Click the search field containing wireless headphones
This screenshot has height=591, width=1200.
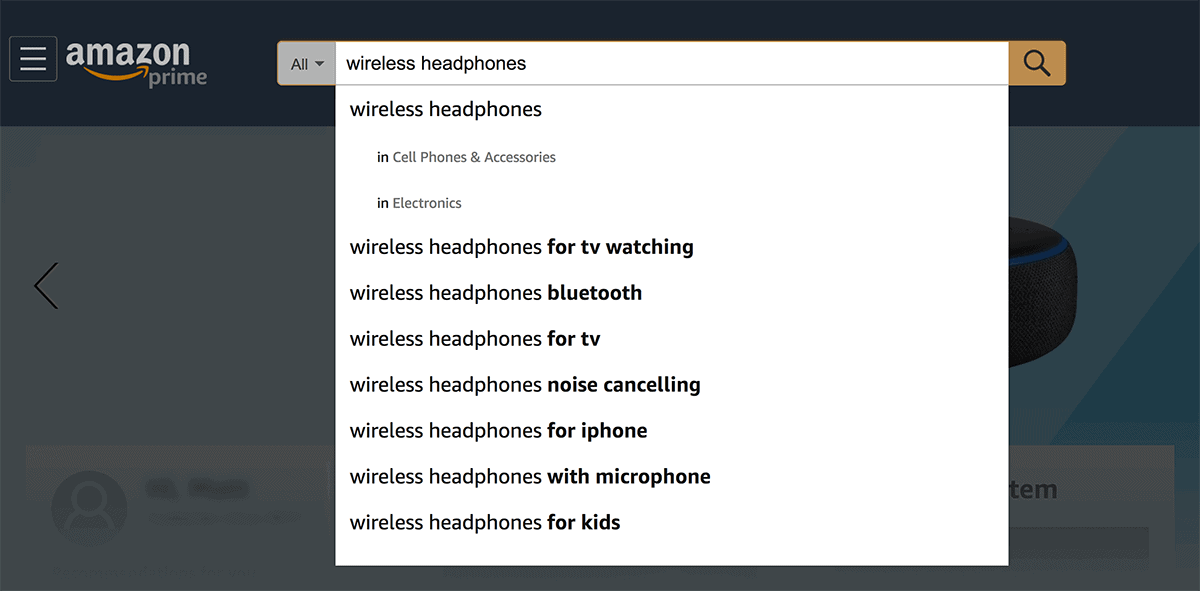[670, 64]
